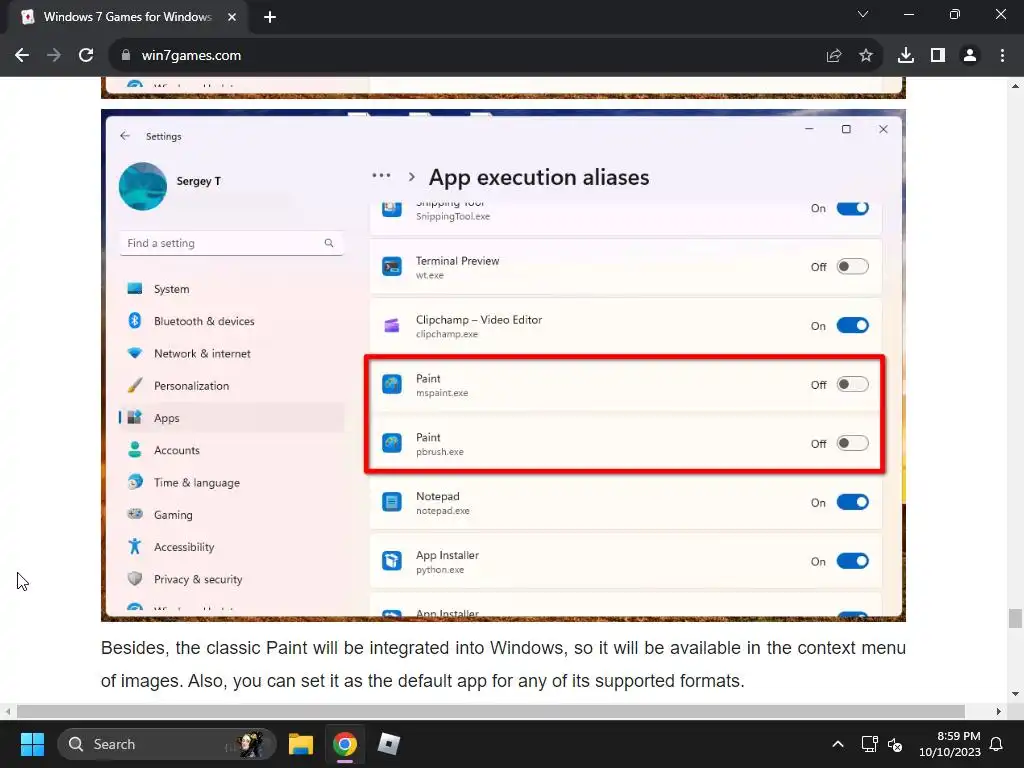Toggle the Clipchamp – Video Editor switch
Screen dimensions: 1024x768
(852, 325)
